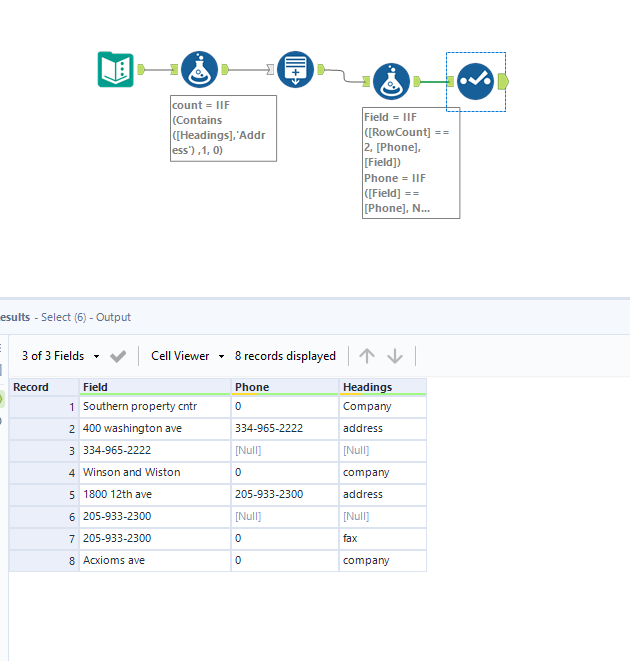Click the Headings column header
The width and height of the screenshot is (630, 661).
click(x=383, y=387)
